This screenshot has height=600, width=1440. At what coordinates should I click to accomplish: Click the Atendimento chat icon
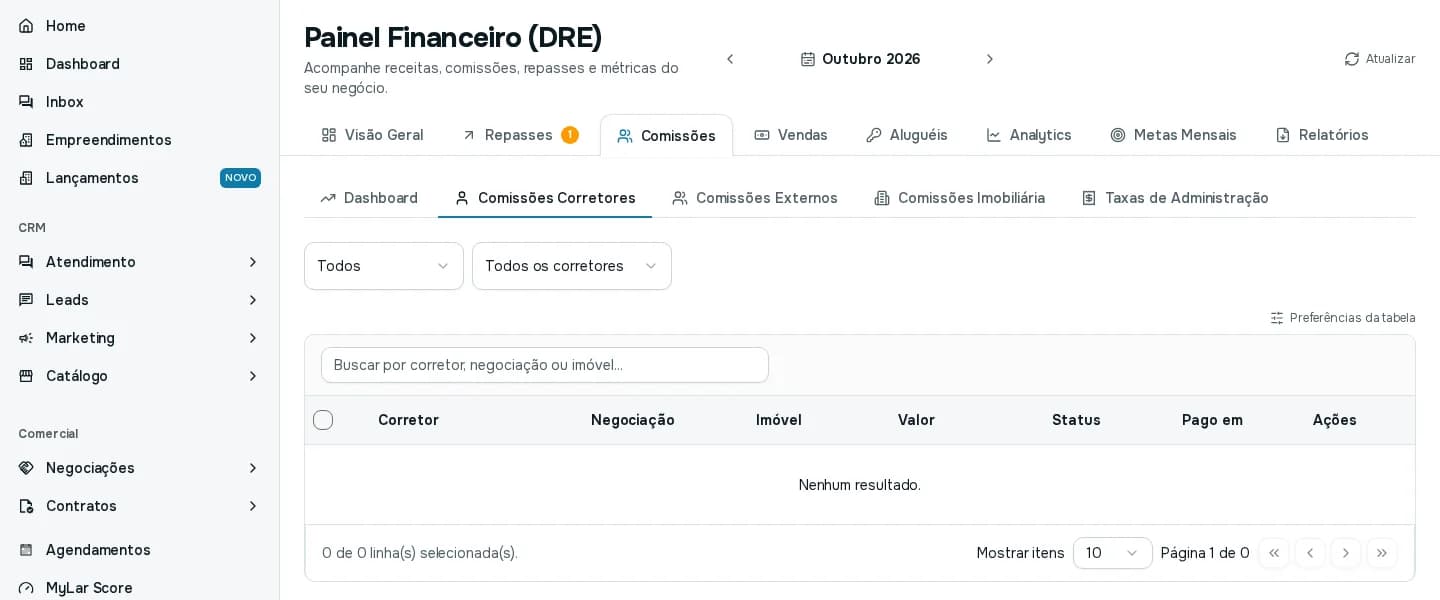click(26, 262)
